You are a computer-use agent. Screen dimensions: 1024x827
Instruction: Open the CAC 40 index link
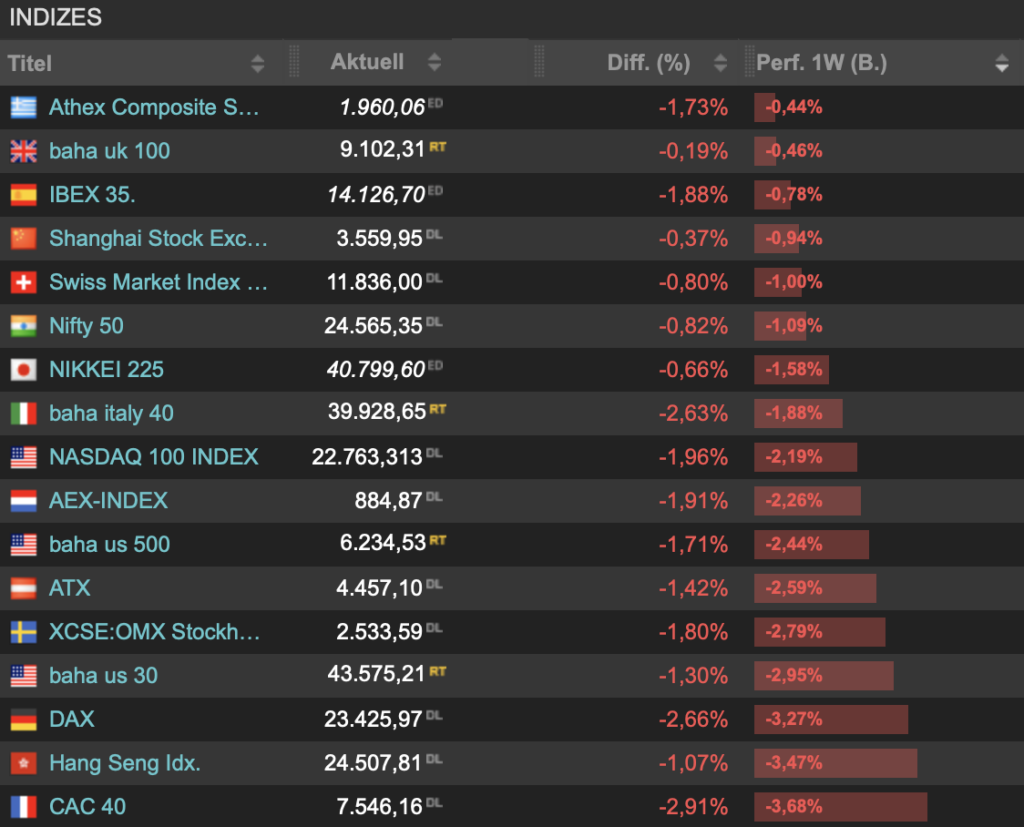point(88,807)
